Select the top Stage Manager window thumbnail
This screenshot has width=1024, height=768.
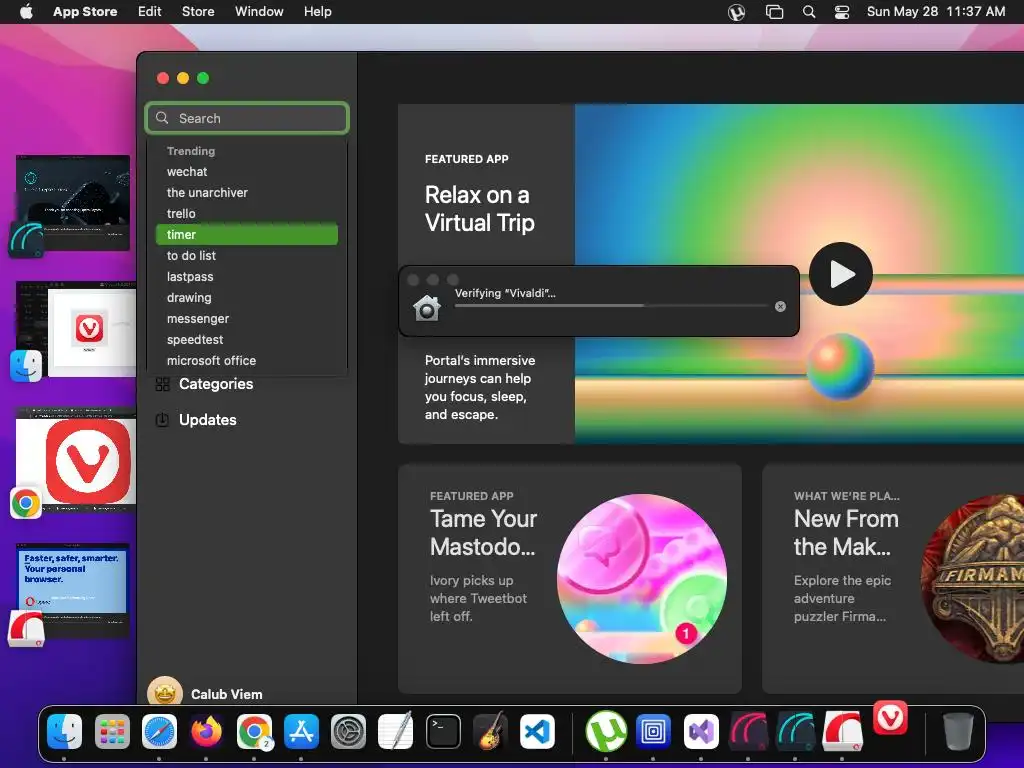point(72,203)
